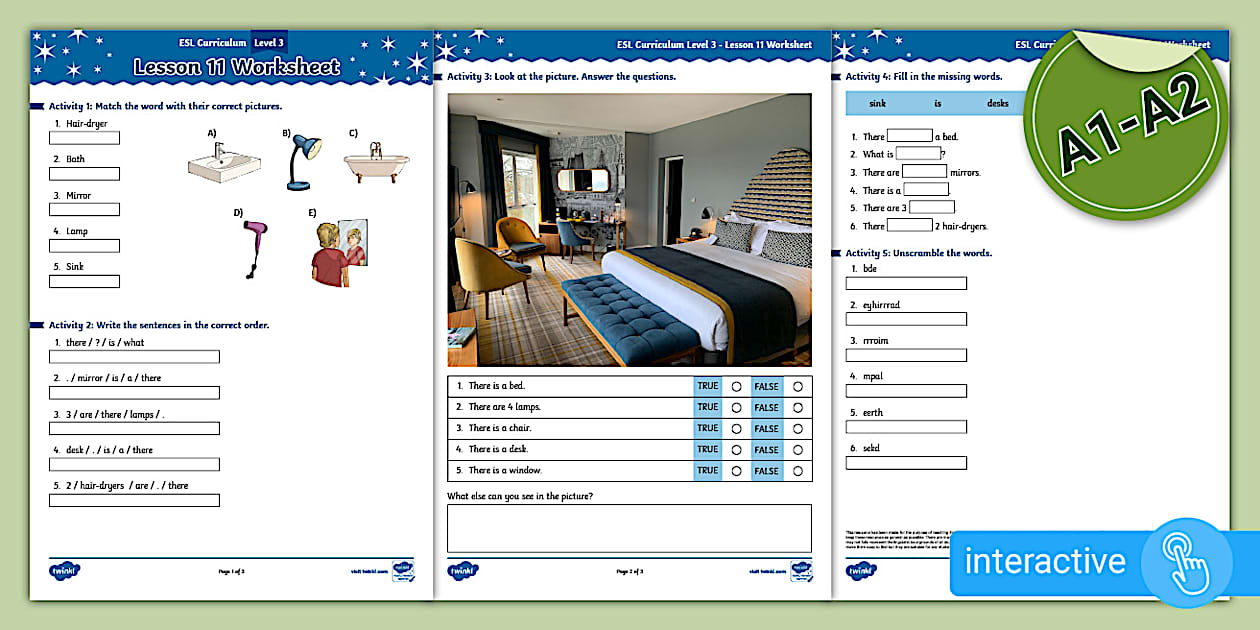1260x630 pixels.
Task: Click the answer box under Hair-dryer
Action: (x=84, y=138)
